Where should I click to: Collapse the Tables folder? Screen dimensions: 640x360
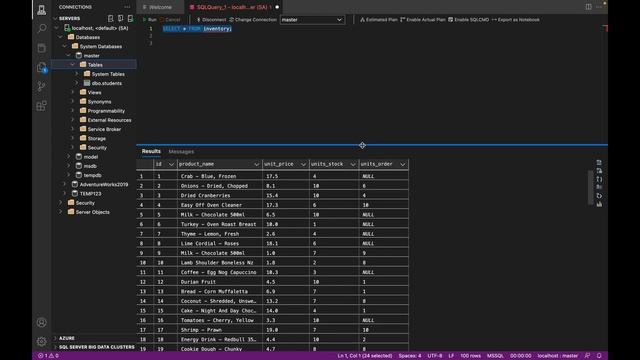click(73, 65)
